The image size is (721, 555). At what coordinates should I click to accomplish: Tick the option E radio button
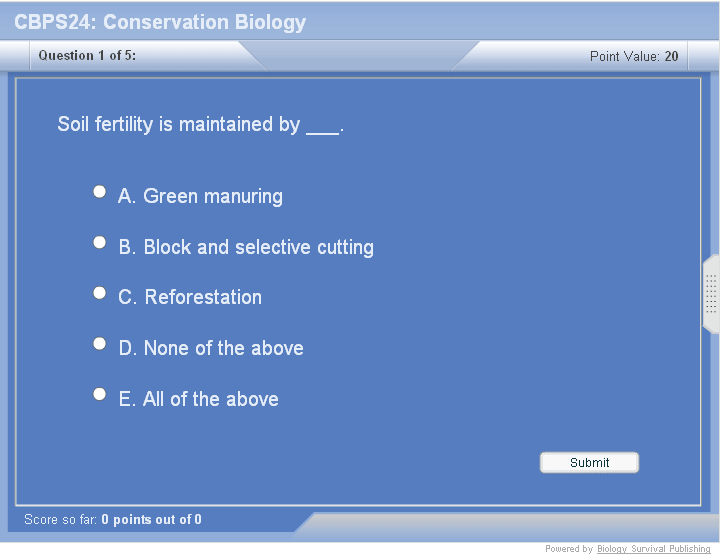tap(99, 394)
